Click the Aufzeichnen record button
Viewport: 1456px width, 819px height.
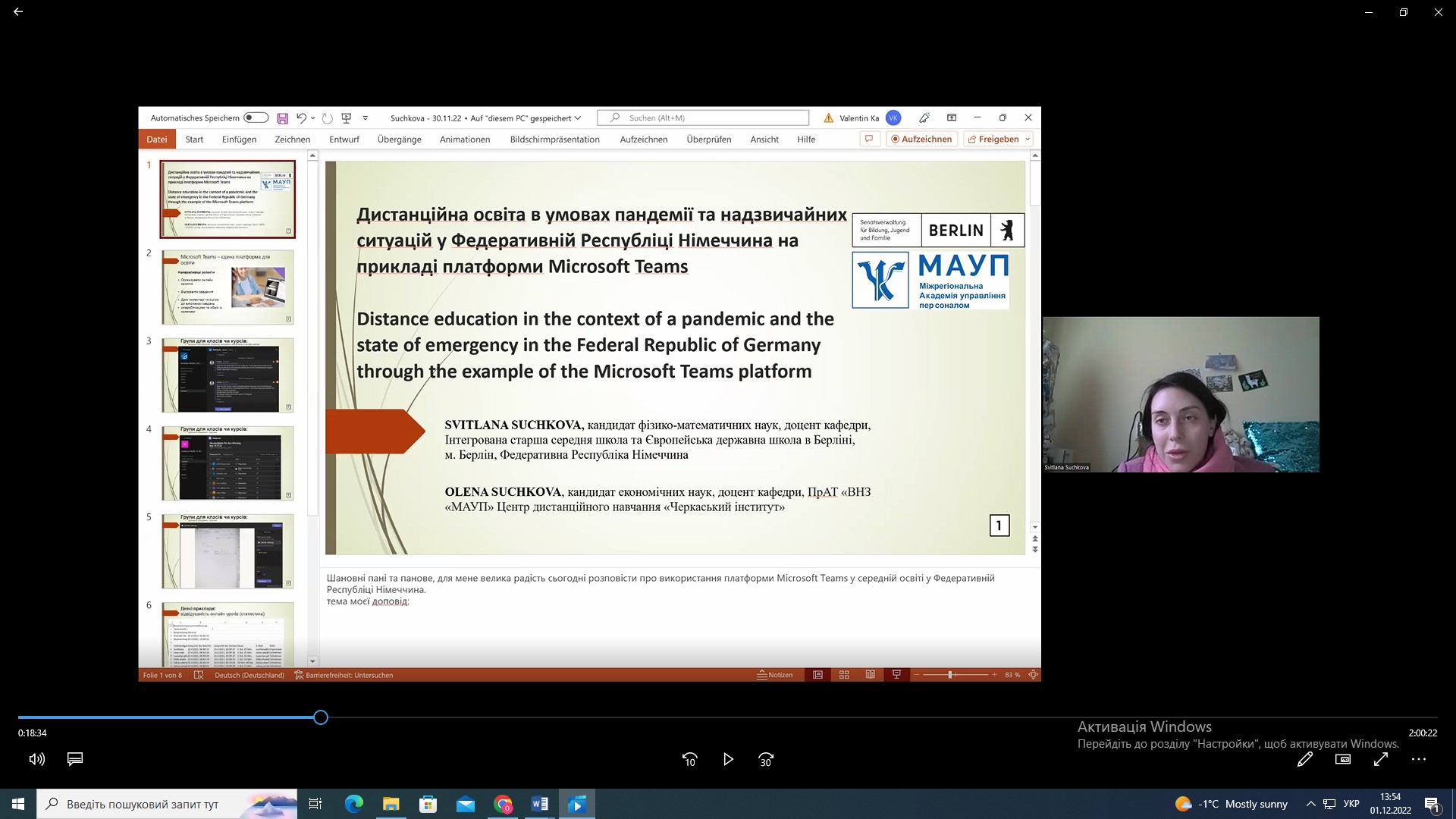[x=921, y=140]
